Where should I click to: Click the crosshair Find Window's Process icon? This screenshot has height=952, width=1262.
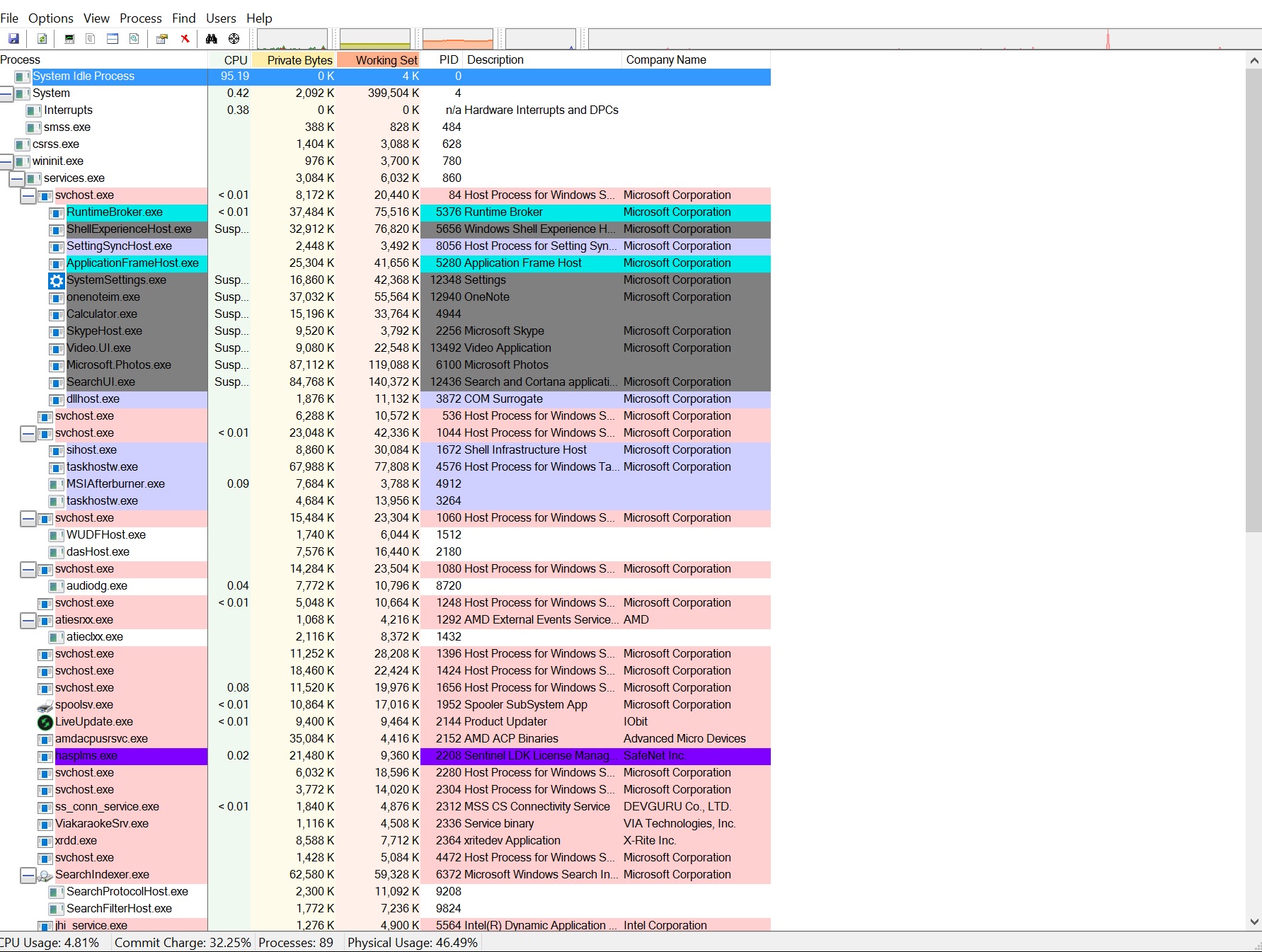[234, 39]
